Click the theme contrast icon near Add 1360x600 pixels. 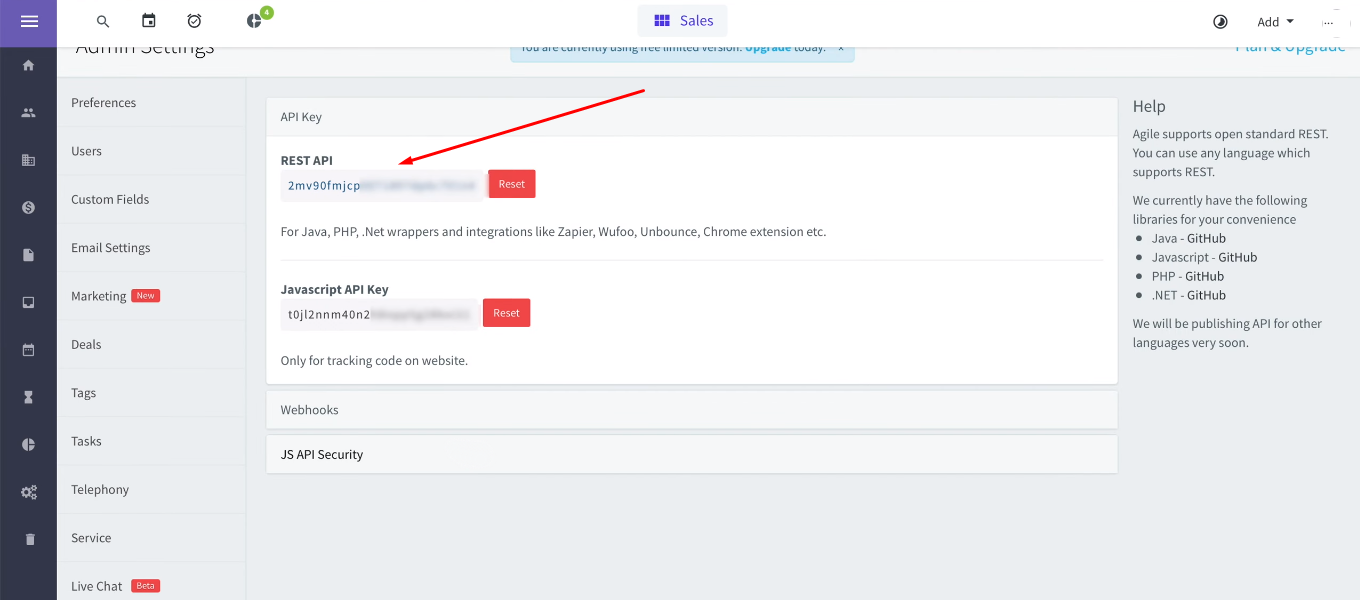pos(1220,22)
